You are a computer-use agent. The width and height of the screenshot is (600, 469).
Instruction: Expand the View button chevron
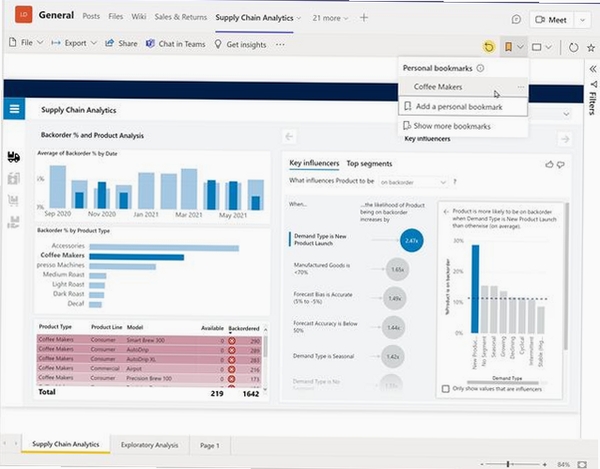point(548,47)
